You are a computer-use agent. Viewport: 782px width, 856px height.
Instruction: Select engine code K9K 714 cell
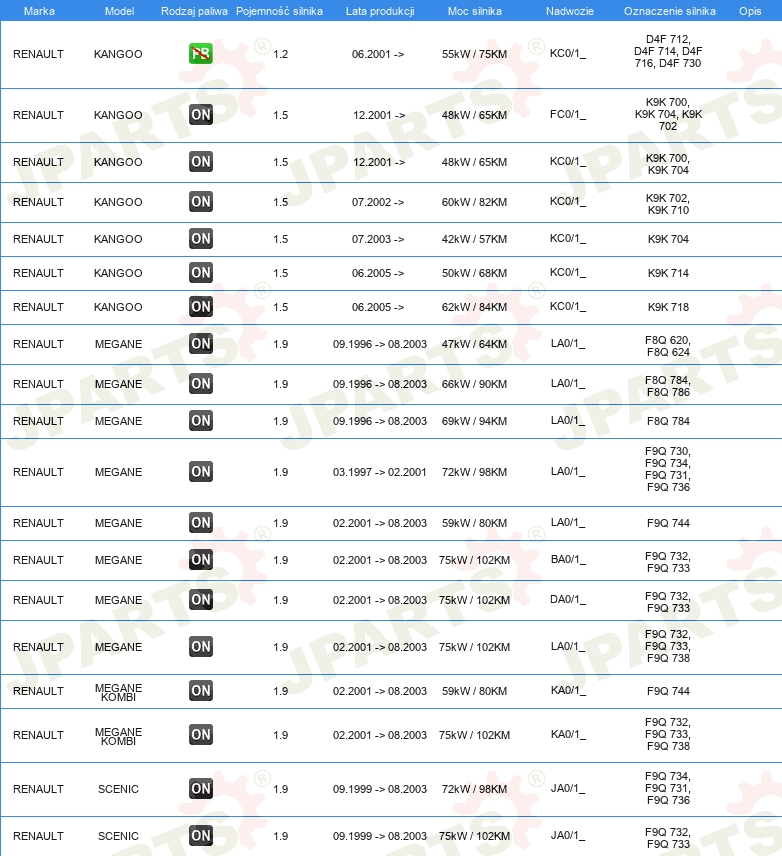pyautogui.click(x=668, y=273)
